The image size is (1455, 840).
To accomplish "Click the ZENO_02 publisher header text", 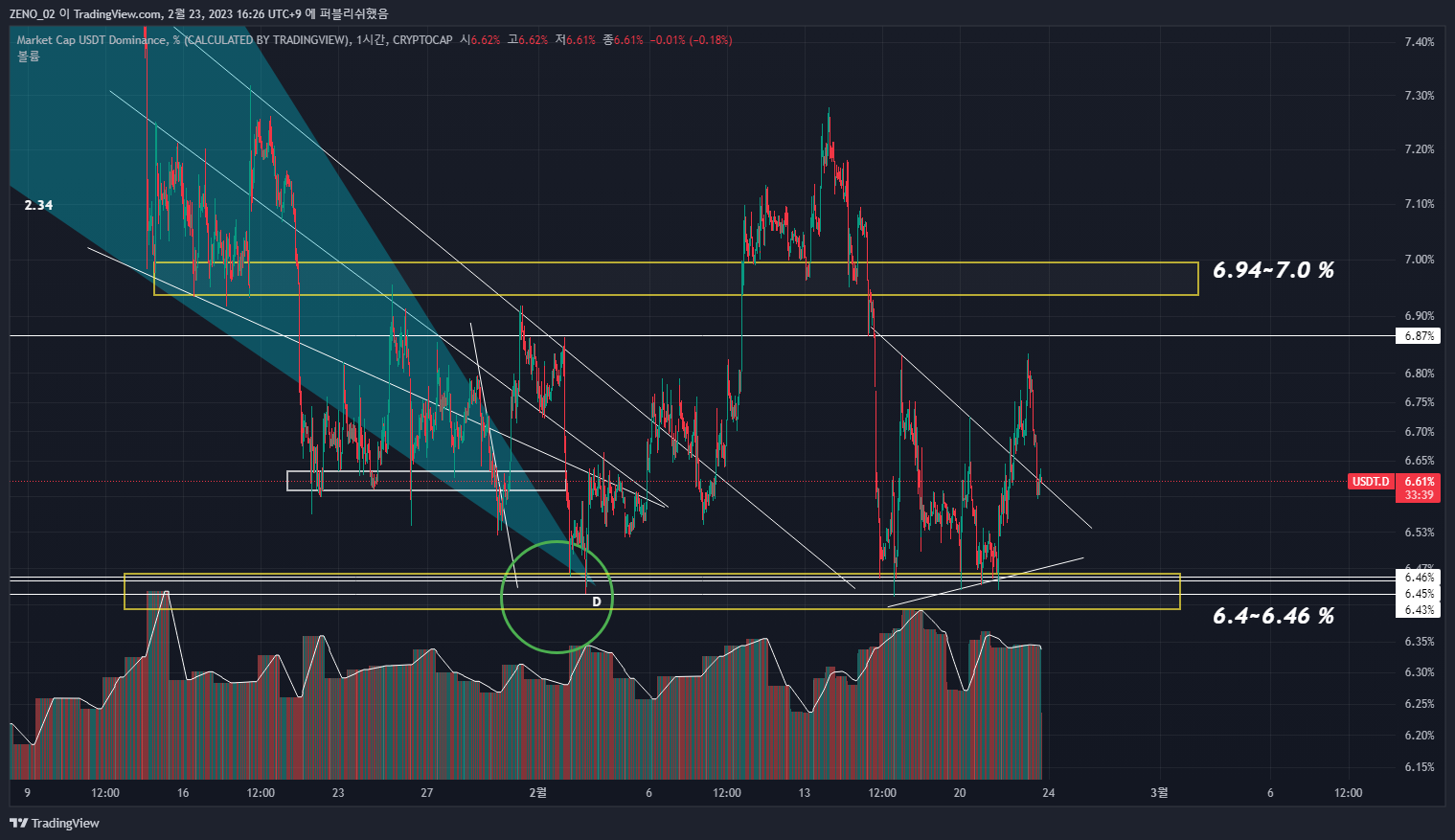I will pyautogui.click(x=32, y=13).
